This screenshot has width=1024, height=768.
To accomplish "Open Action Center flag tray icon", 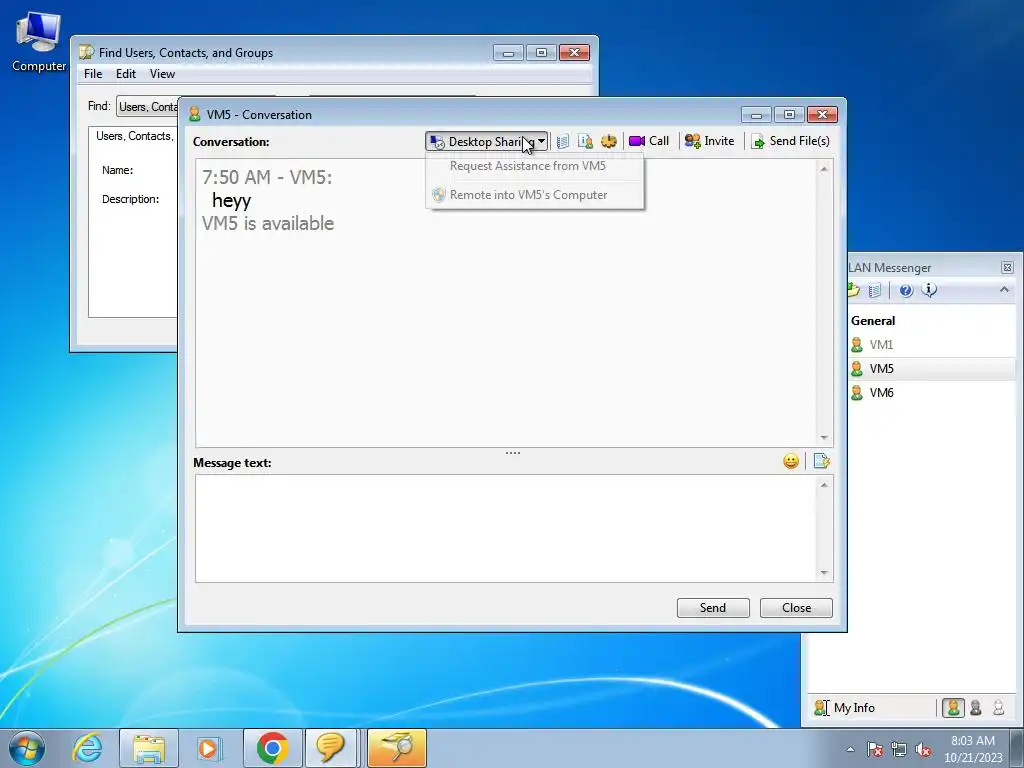I will [875, 749].
